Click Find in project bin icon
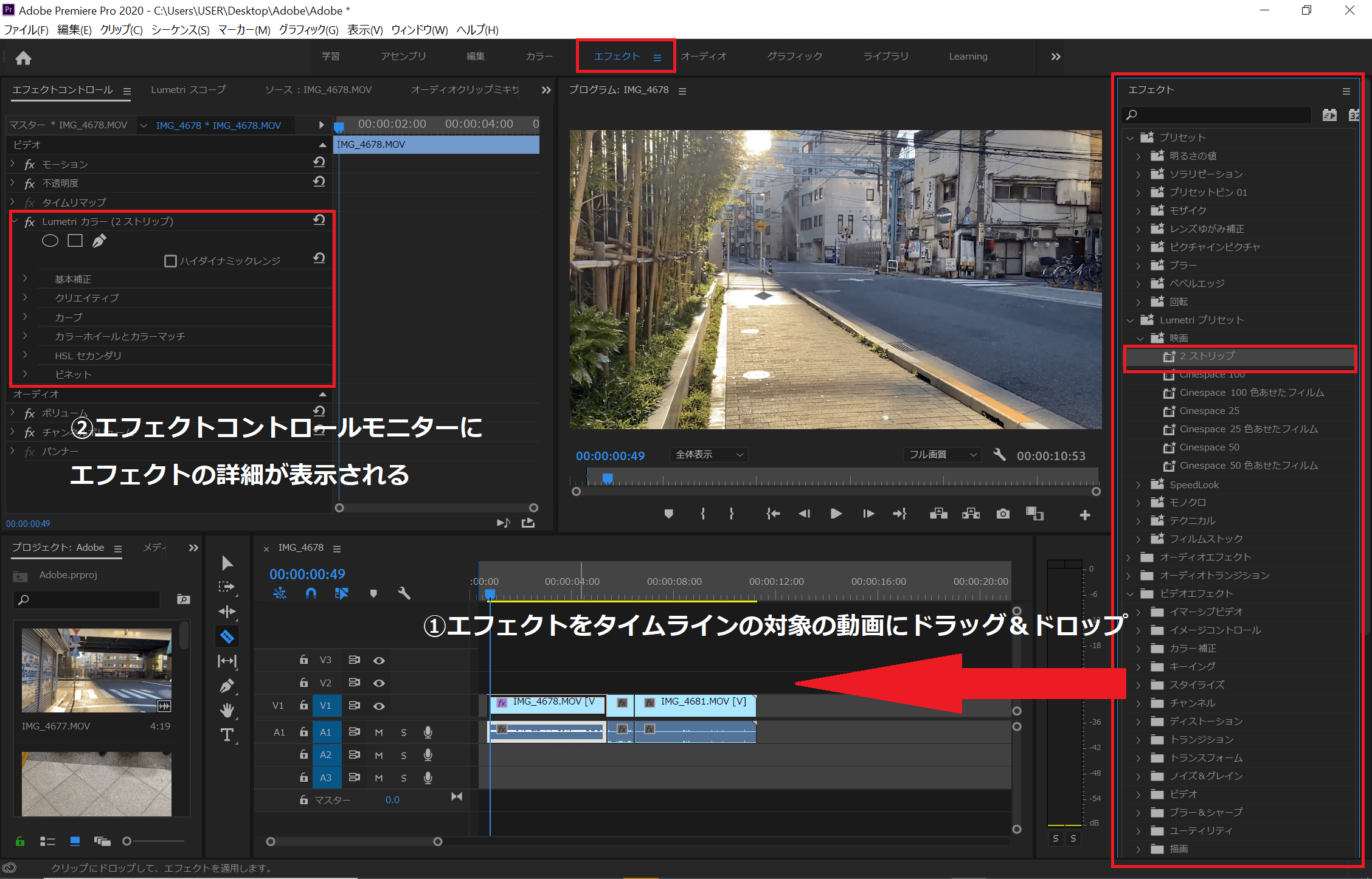 183,599
